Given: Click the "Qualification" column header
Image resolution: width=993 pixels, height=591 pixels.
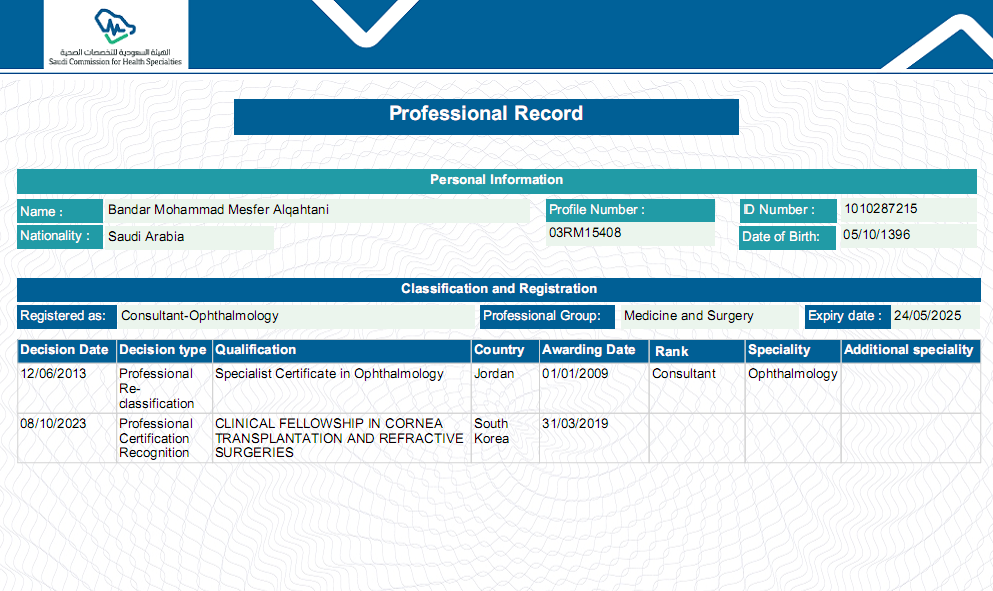Looking at the screenshot, I should [342, 351].
